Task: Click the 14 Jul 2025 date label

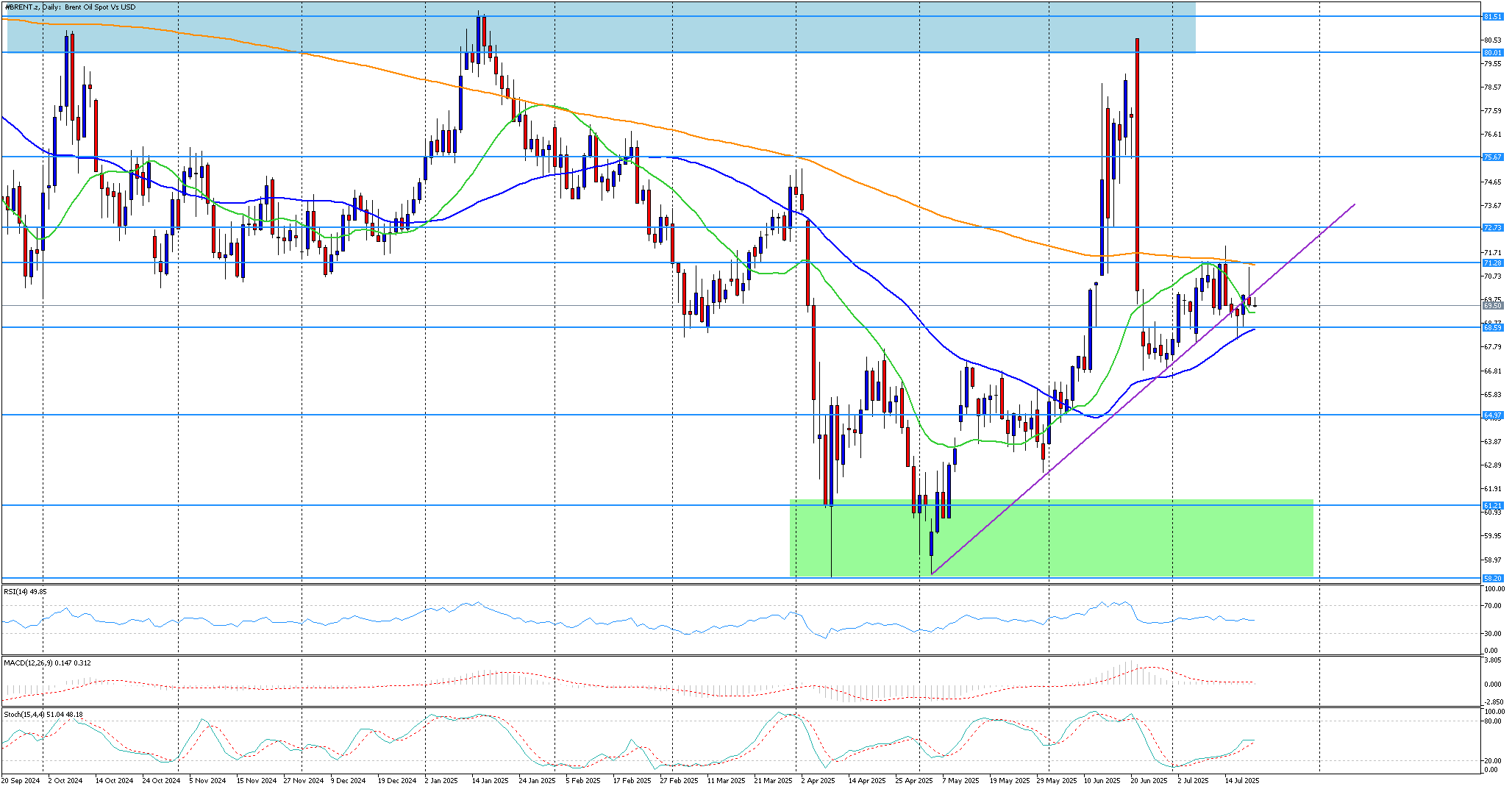Action: pyautogui.click(x=1241, y=780)
